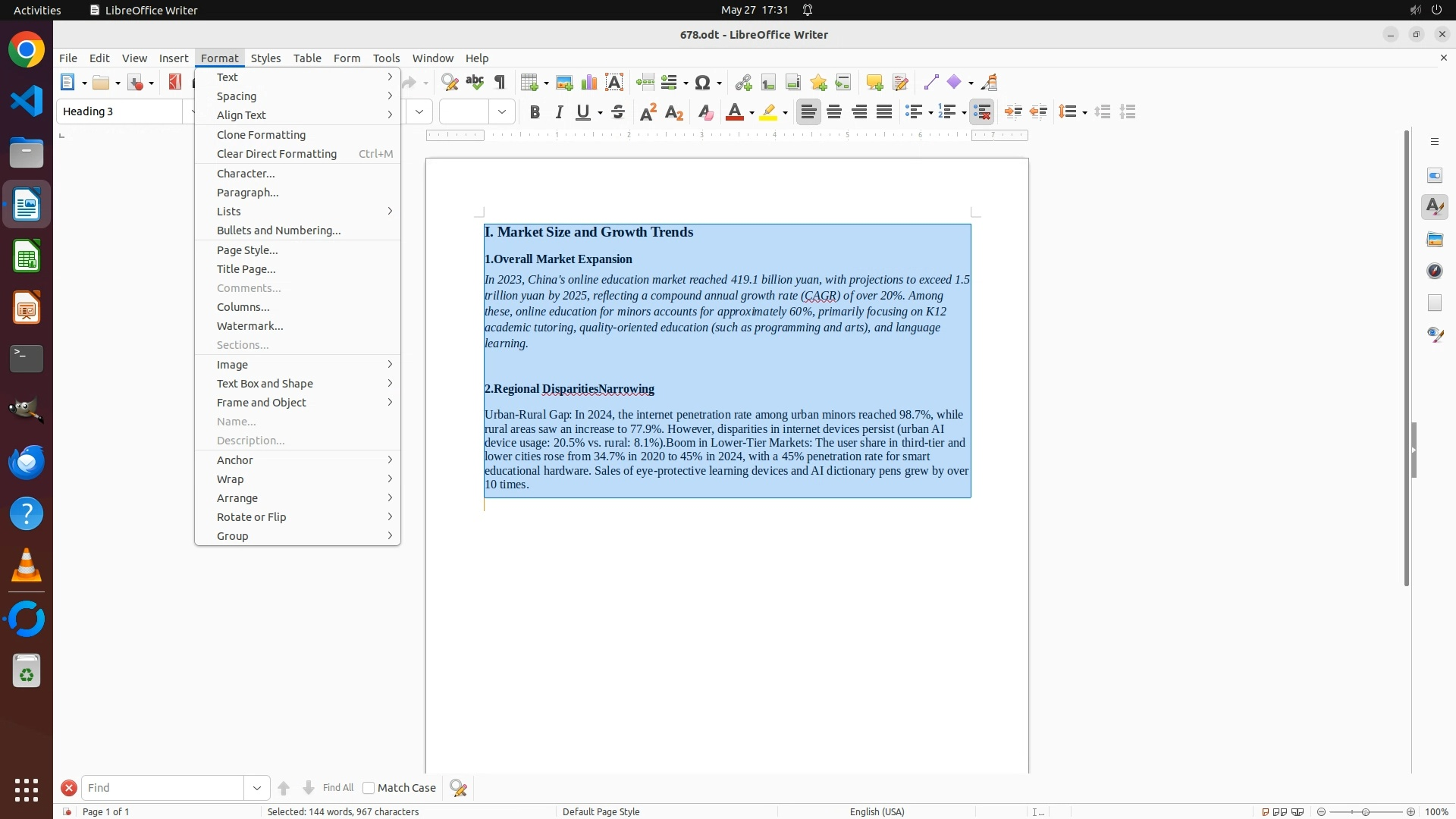Expand the Find field history dropdown
The width and height of the screenshot is (1456, 819).
(x=257, y=788)
